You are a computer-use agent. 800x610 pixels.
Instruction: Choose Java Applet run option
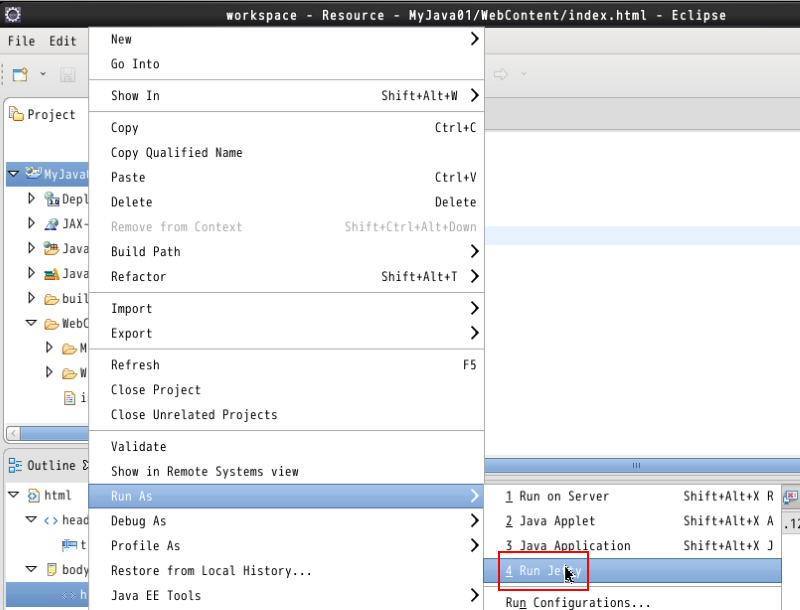pyautogui.click(x=633, y=521)
